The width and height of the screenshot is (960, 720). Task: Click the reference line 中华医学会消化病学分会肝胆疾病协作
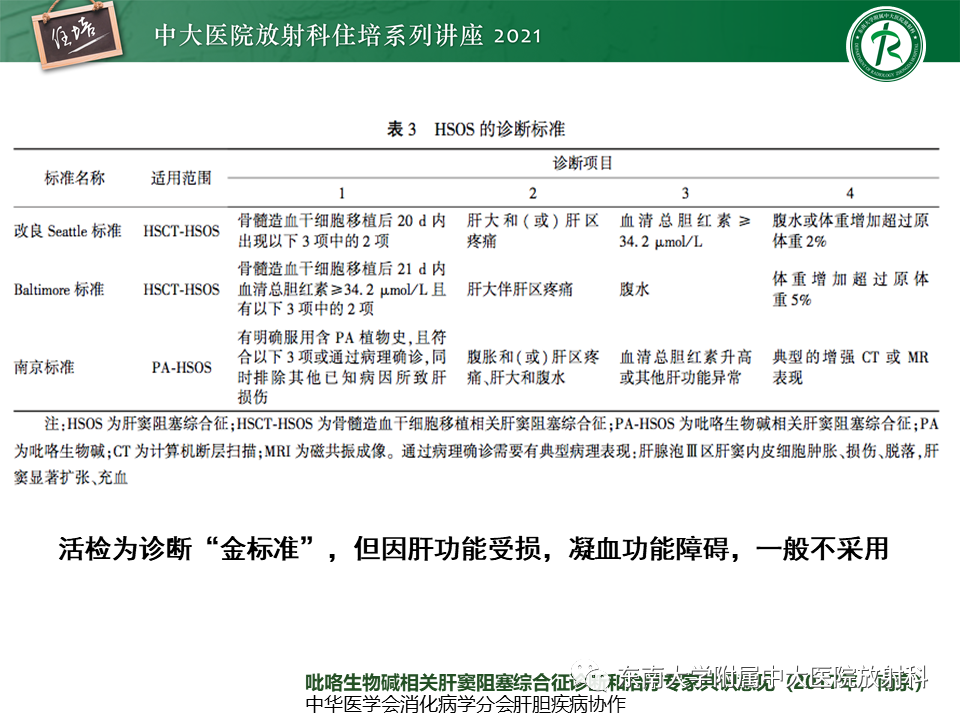465,704
